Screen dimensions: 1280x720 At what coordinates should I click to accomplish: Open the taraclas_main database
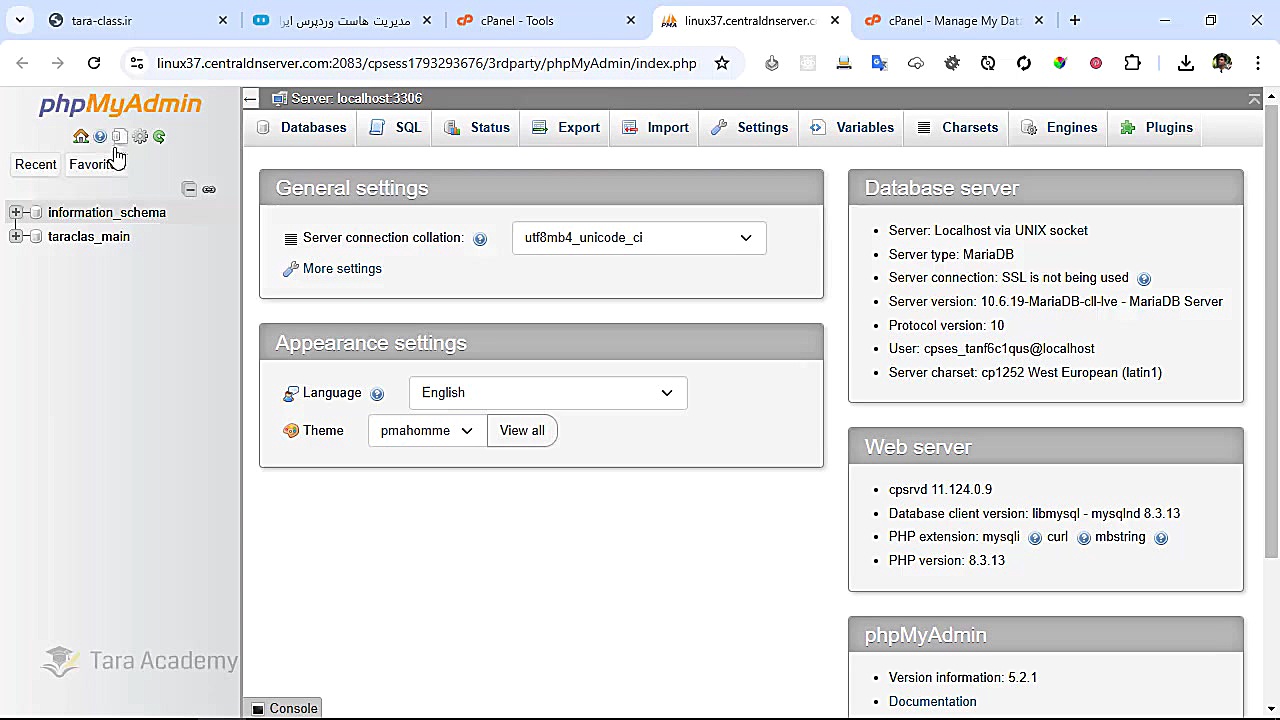click(x=89, y=236)
